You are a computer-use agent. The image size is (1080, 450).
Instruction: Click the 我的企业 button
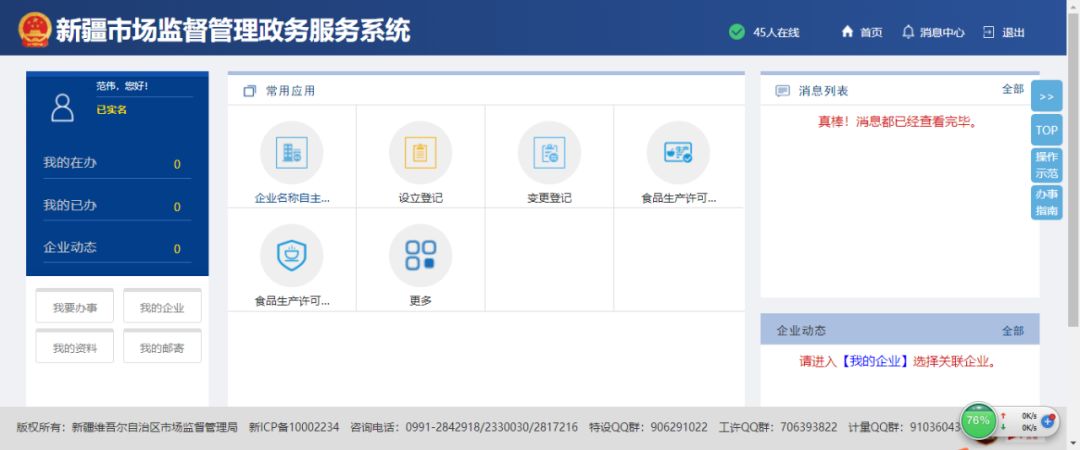tap(162, 308)
